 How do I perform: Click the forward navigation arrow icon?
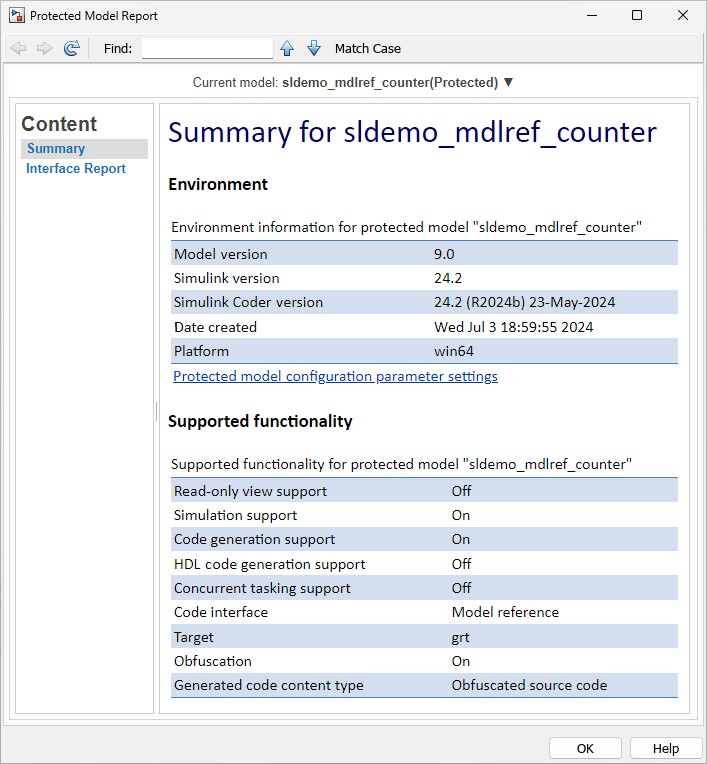click(x=45, y=48)
